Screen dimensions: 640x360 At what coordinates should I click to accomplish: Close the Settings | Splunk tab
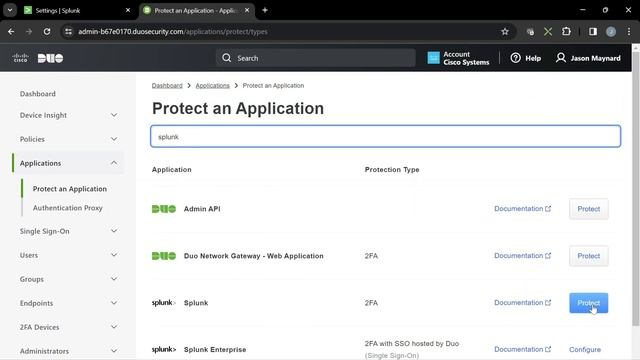[128, 10]
